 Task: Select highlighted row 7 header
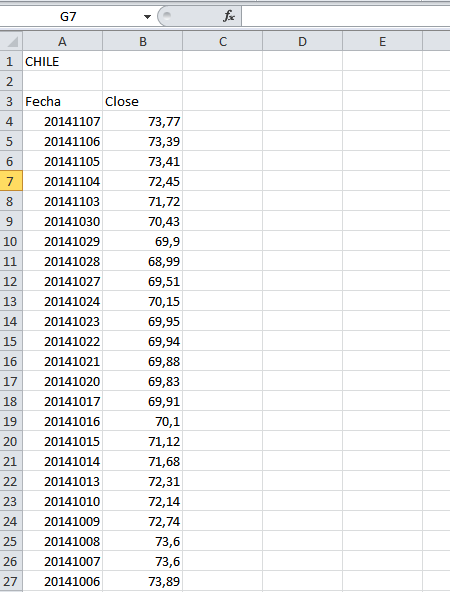click(11, 182)
